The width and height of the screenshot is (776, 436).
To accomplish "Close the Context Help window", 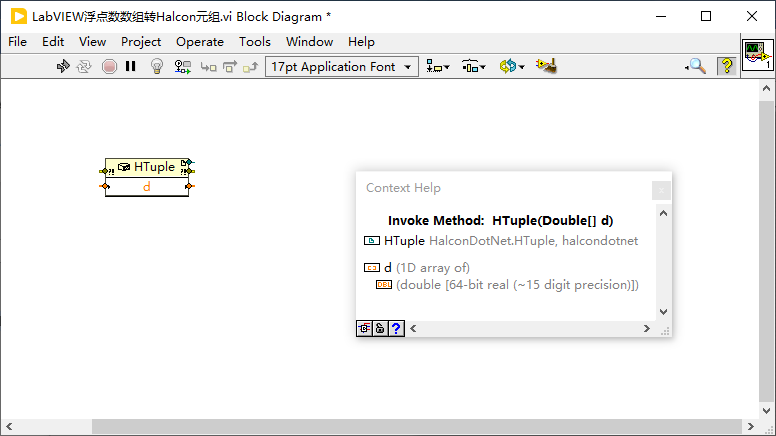I will click(661, 191).
